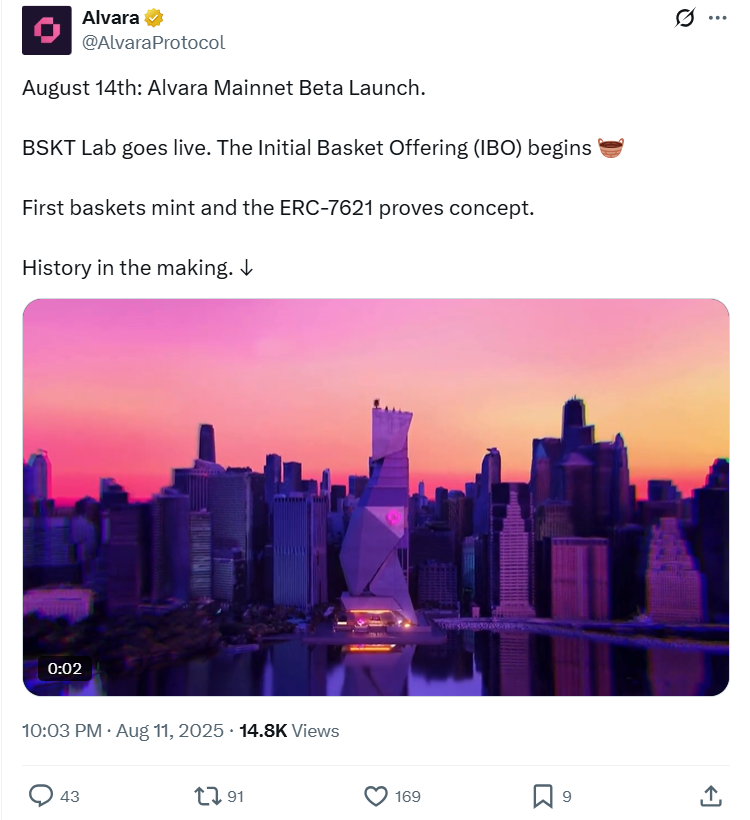Click the 91 reposts count

pos(236,797)
